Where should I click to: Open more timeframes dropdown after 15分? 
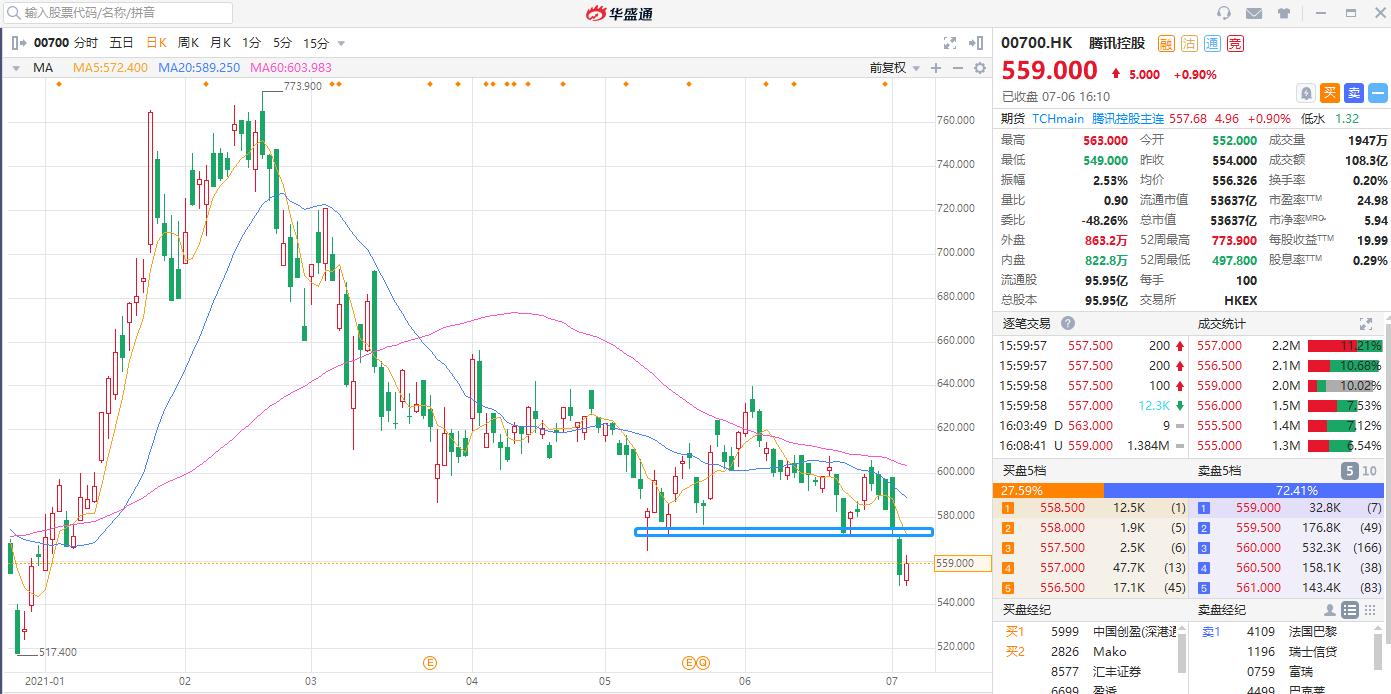pos(341,43)
